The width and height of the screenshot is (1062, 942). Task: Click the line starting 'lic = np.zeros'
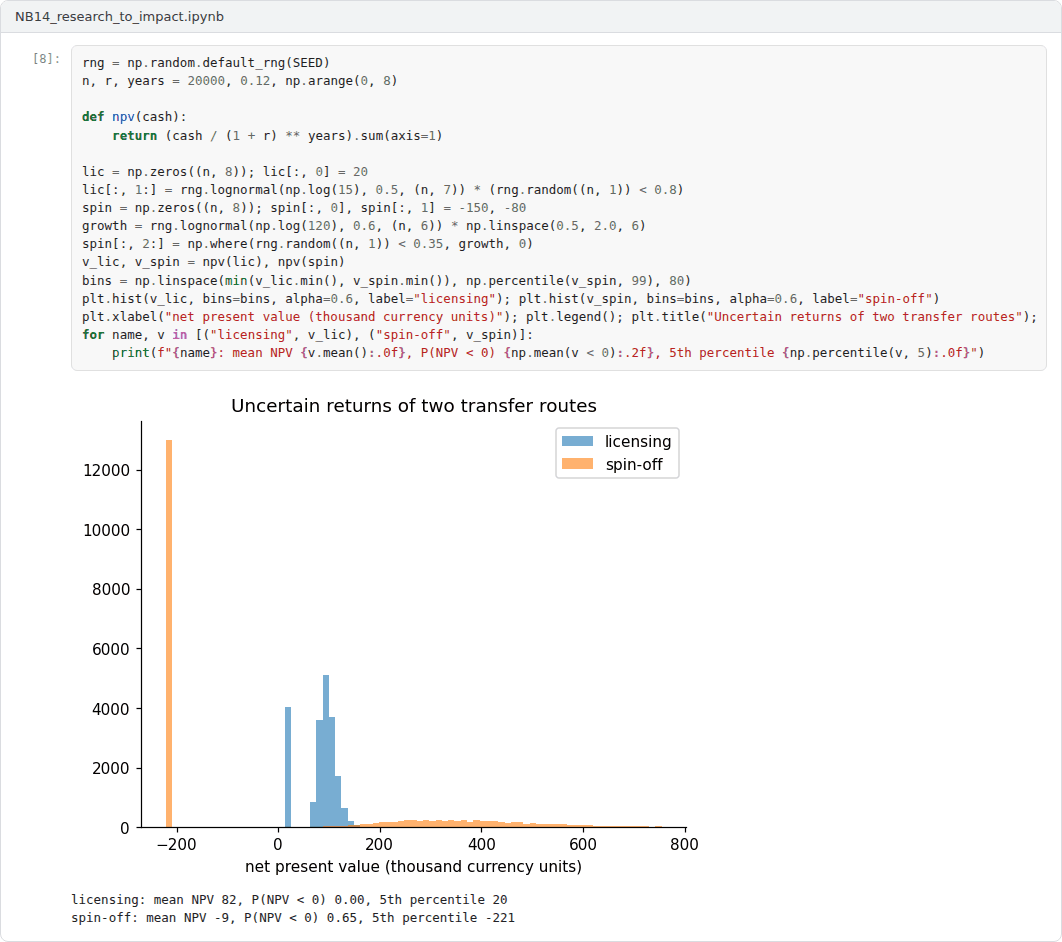[225, 172]
